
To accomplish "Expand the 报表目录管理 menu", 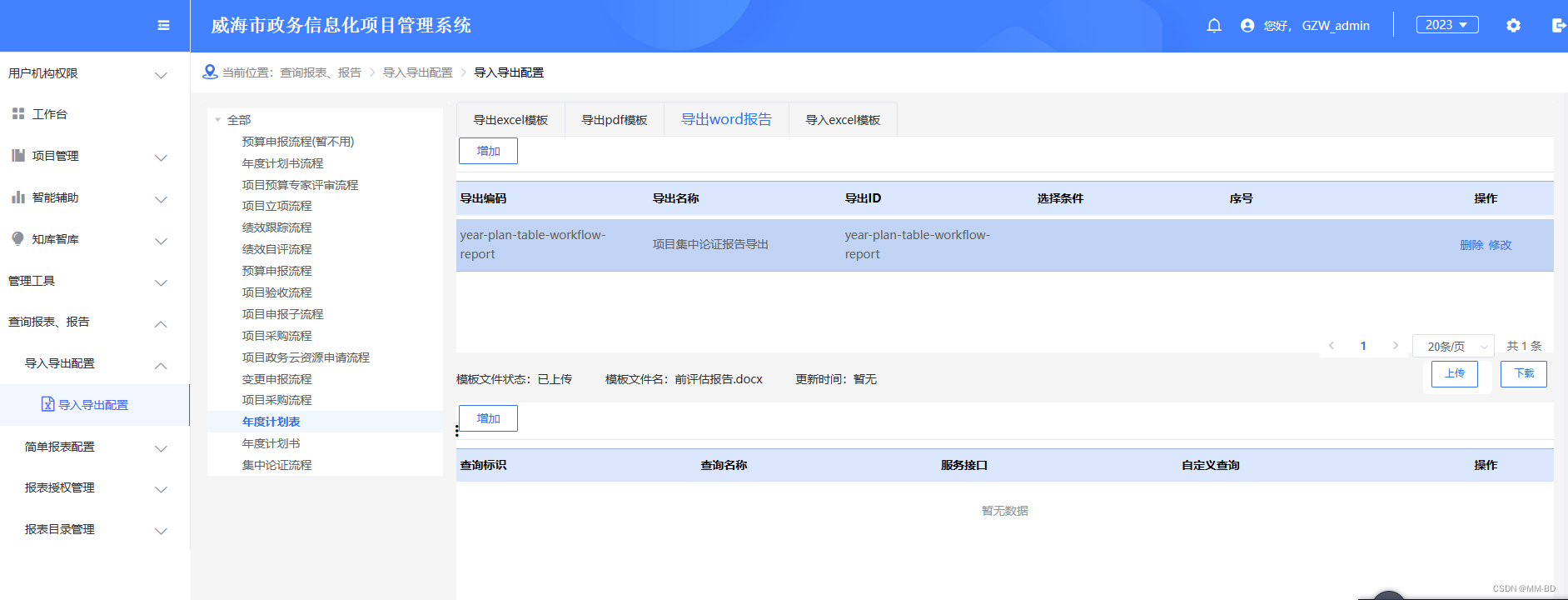I will pyautogui.click(x=162, y=531).
